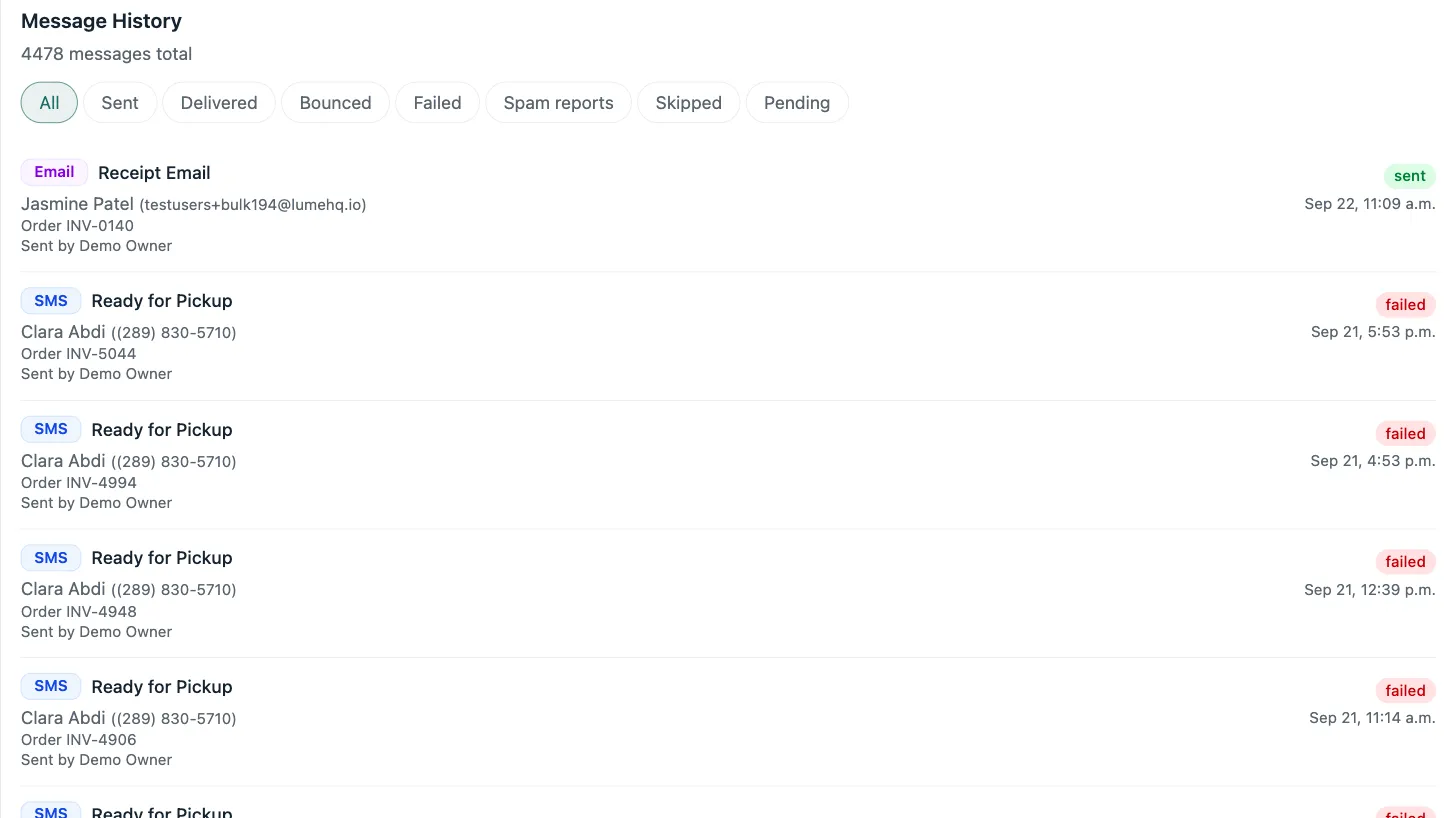Select the Pending filter

click(797, 103)
